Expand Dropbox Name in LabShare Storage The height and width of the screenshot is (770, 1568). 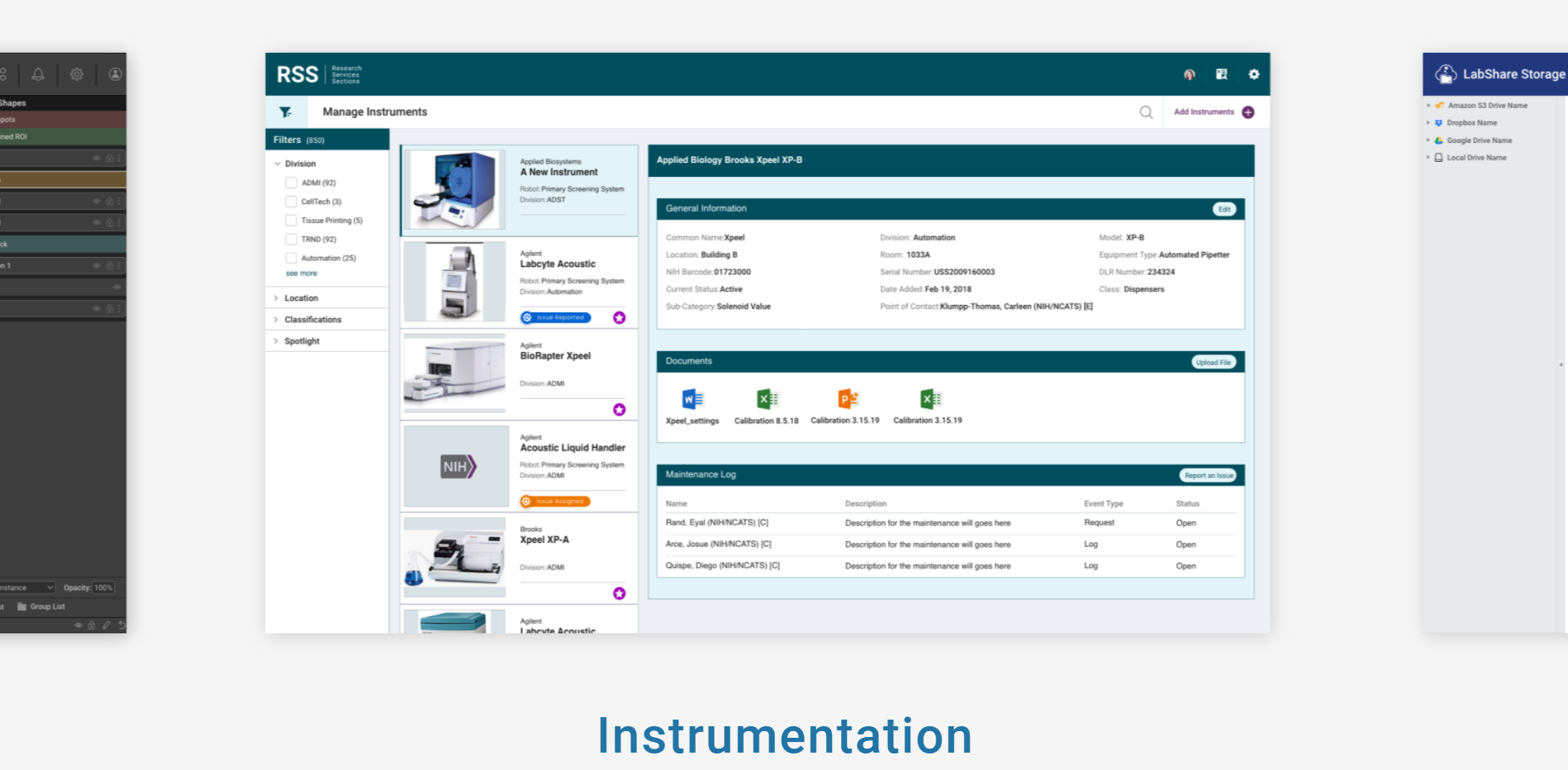[1428, 123]
